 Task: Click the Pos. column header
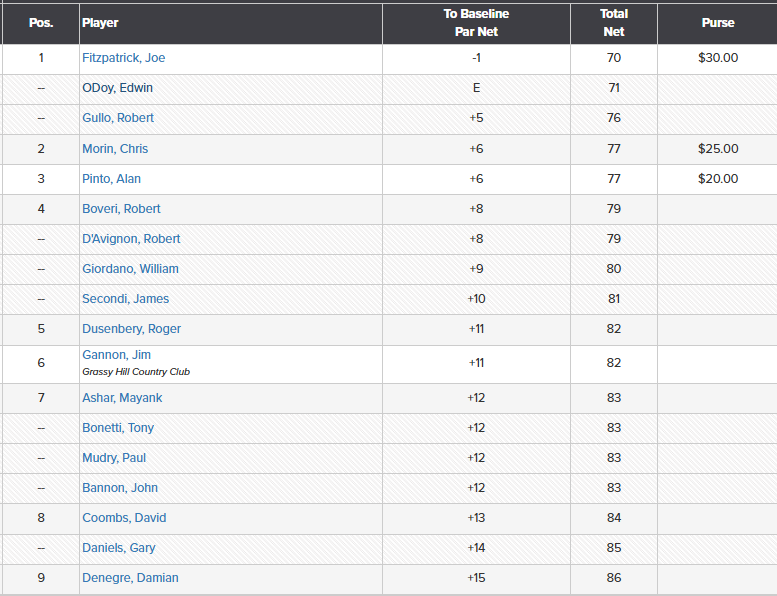click(x=41, y=23)
